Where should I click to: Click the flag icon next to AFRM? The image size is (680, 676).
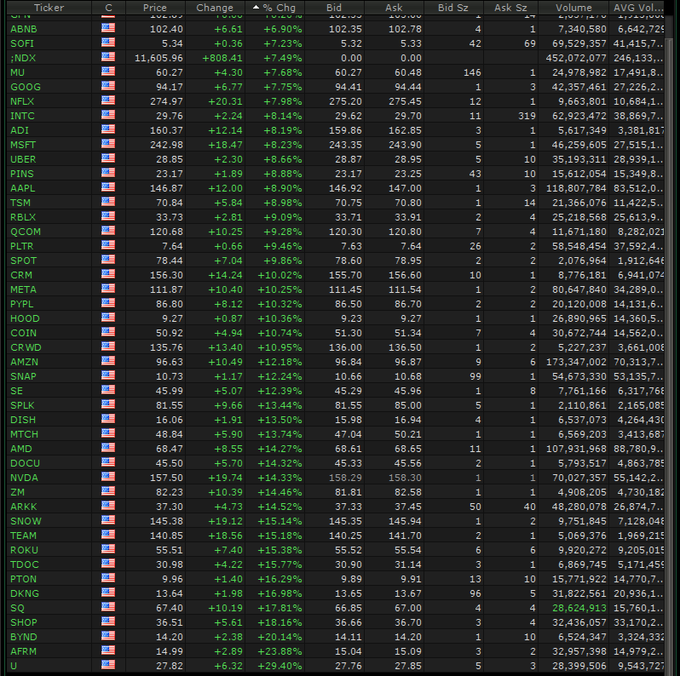coord(108,651)
